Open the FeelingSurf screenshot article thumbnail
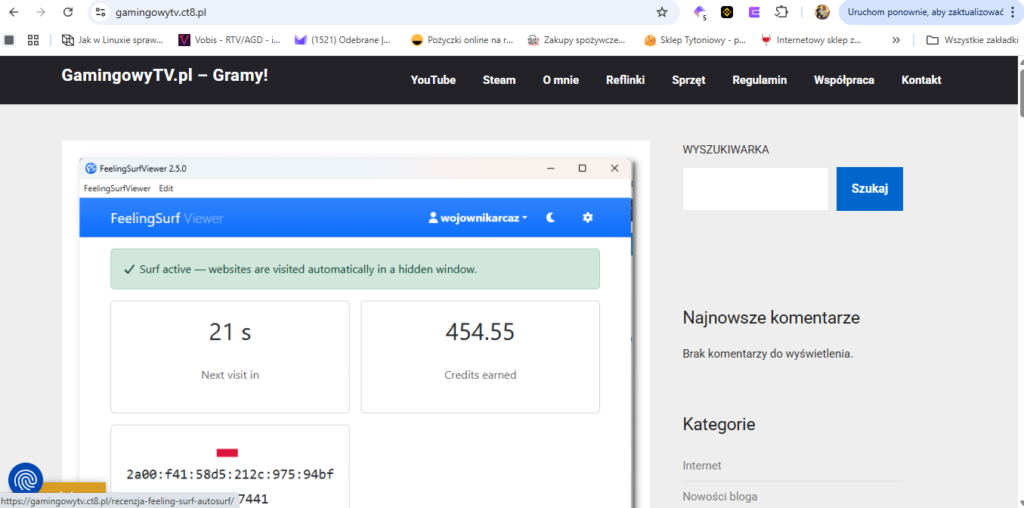 point(355,330)
